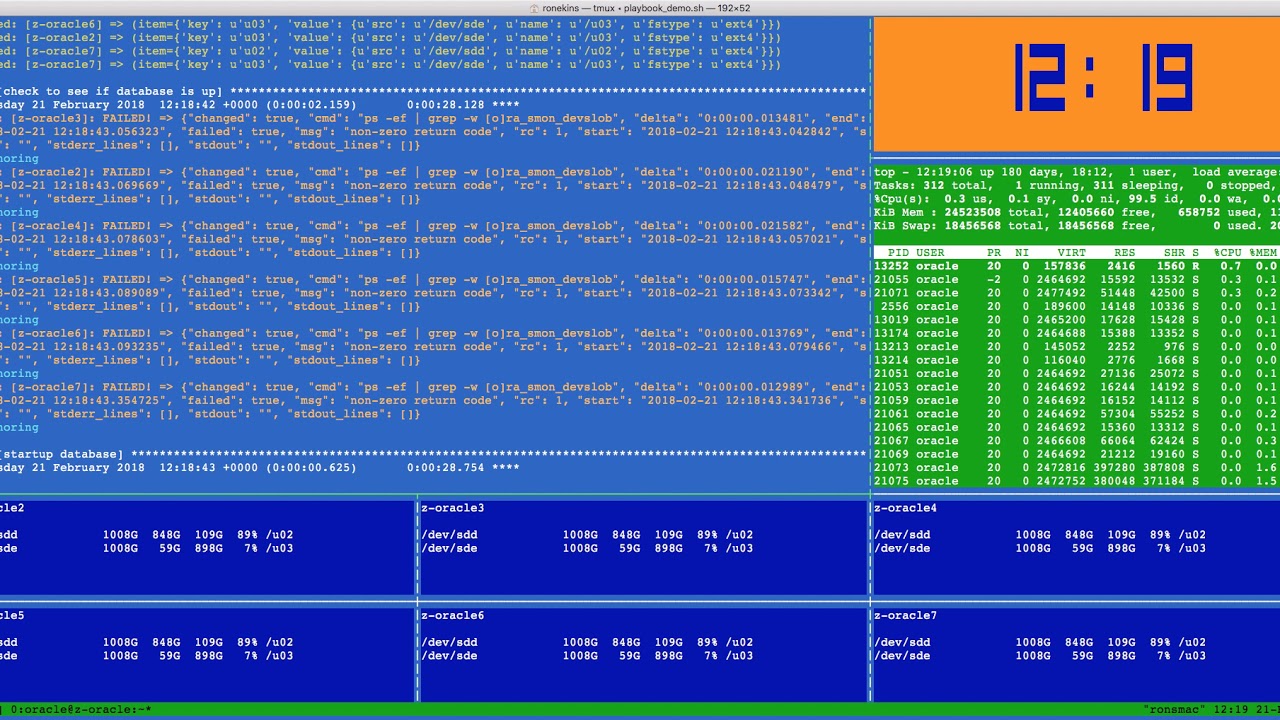This screenshot has width=1280, height=720.
Task: Click the 'KiB Swap: 18456568 total' line
Action: [x=1077, y=226]
